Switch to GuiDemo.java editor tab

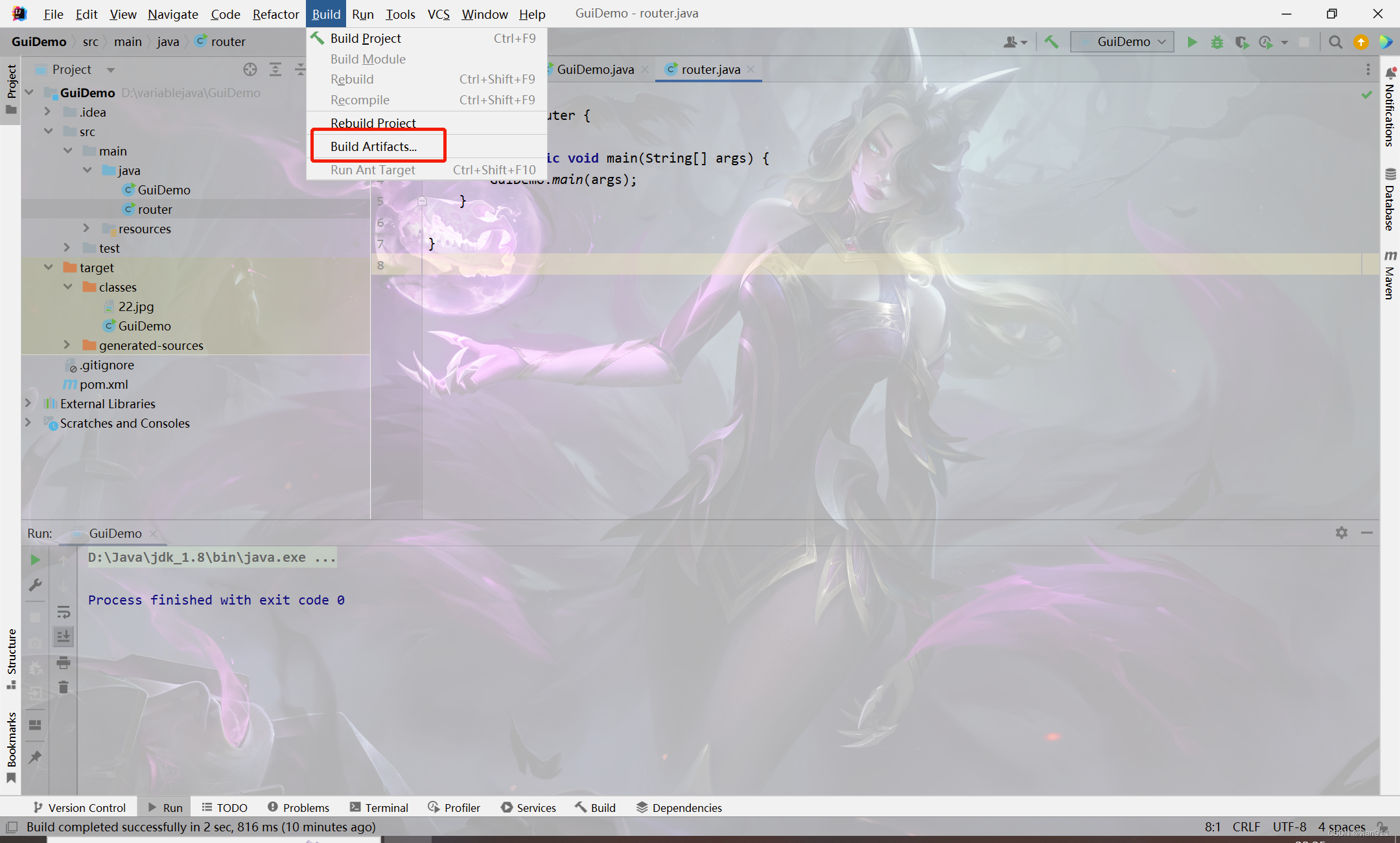[595, 69]
